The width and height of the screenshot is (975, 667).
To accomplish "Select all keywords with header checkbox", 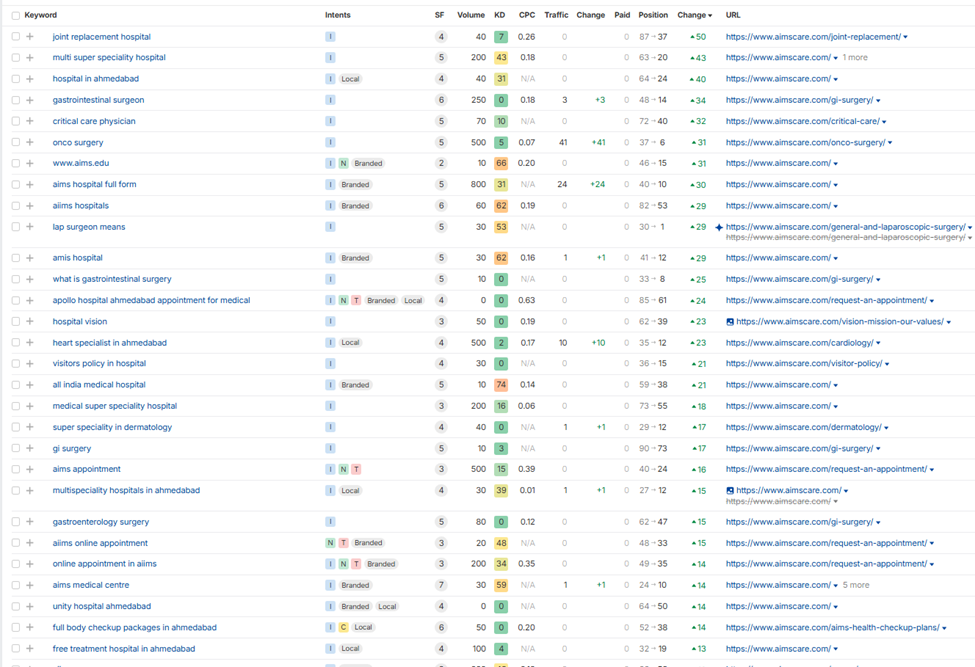I will click(x=16, y=16).
